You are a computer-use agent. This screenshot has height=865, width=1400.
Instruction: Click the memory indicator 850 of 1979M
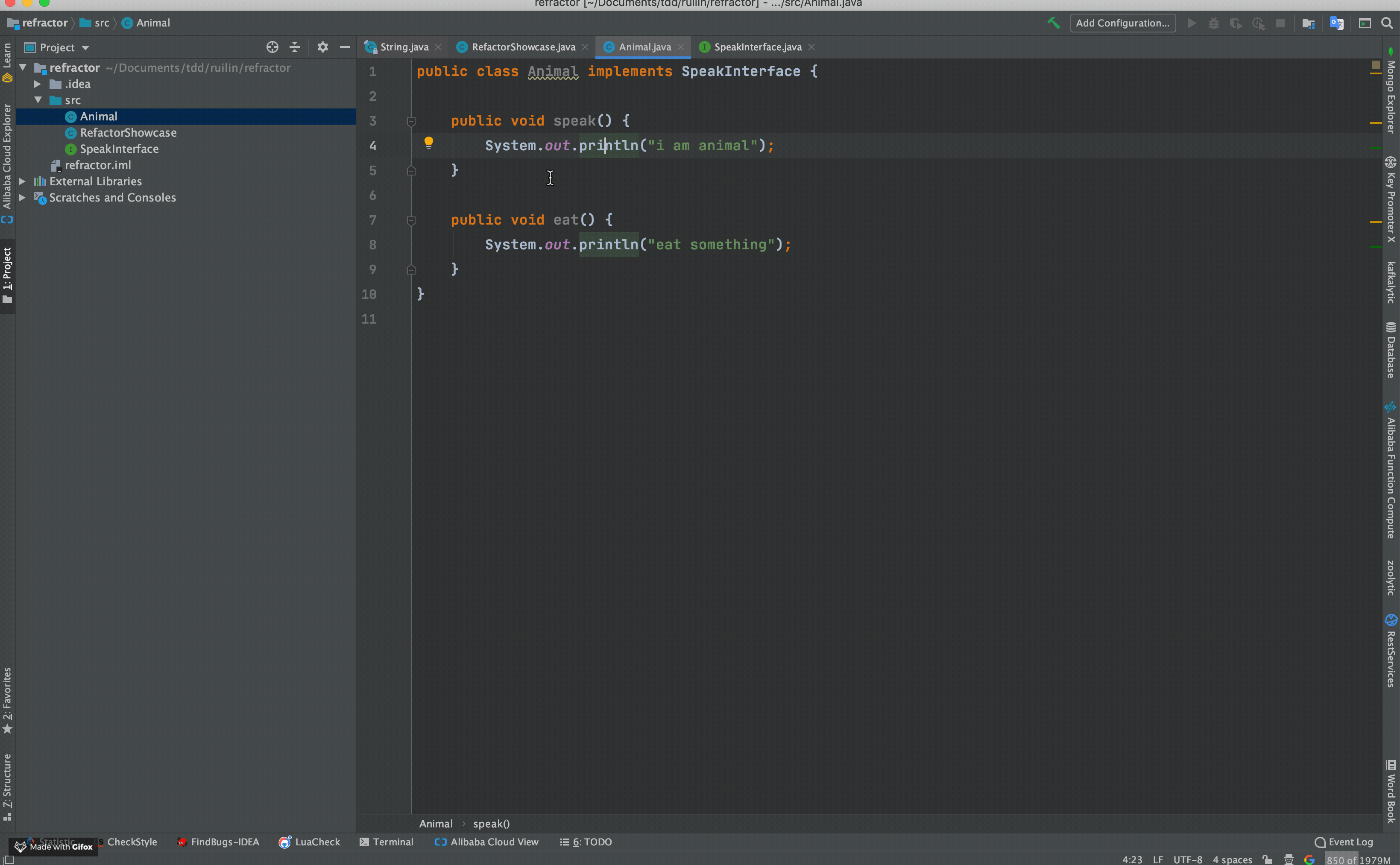(1359, 859)
